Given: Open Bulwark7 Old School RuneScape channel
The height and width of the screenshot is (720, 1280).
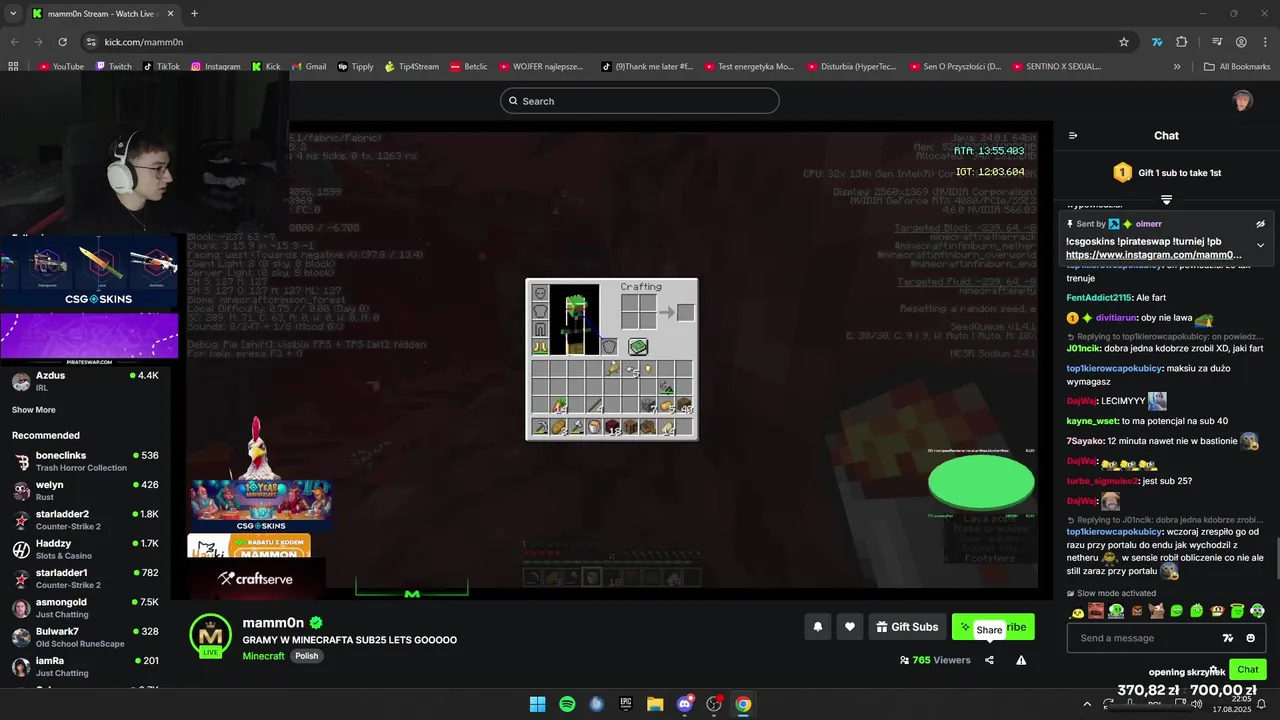Looking at the screenshot, I should [85, 637].
